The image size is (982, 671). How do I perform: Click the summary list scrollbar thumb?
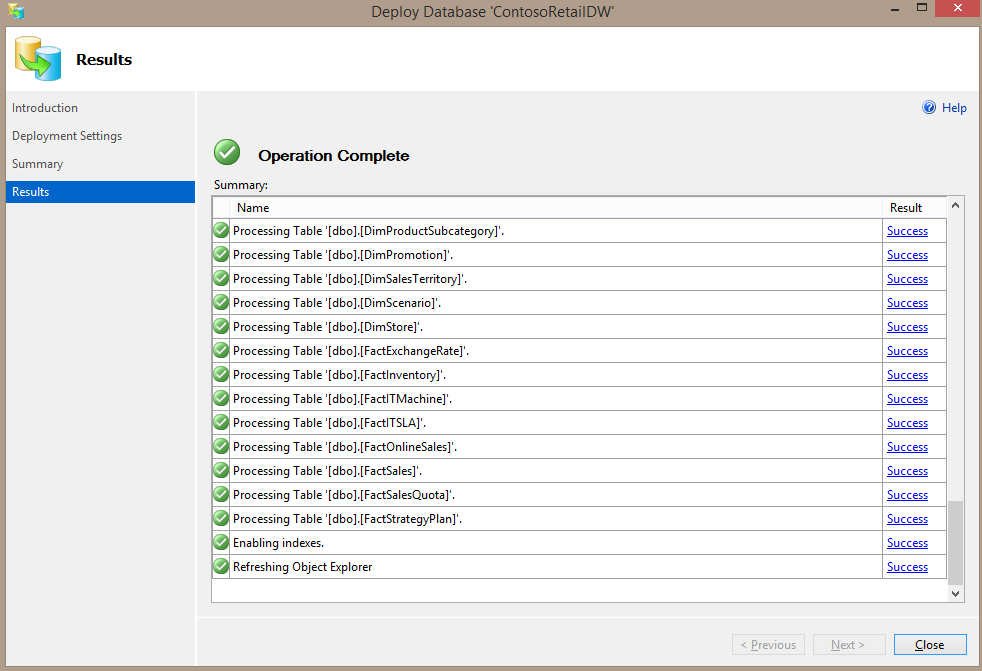click(955, 542)
